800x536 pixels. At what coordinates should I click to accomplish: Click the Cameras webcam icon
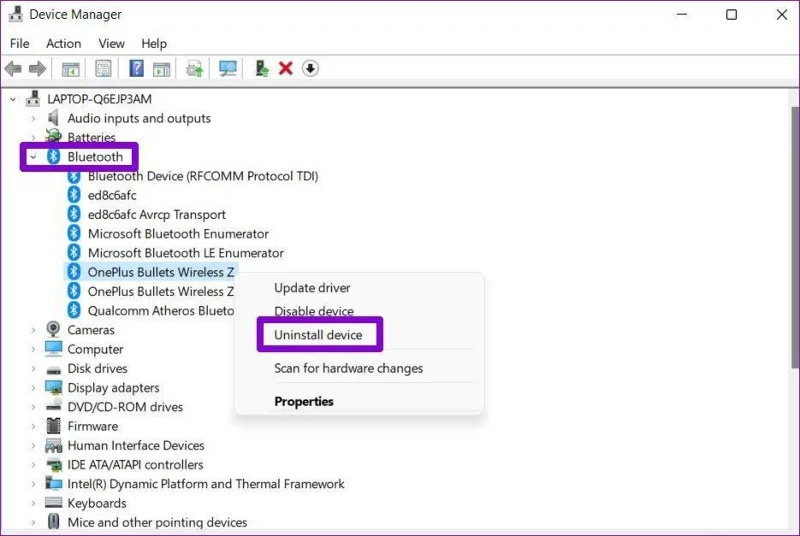click(x=53, y=329)
